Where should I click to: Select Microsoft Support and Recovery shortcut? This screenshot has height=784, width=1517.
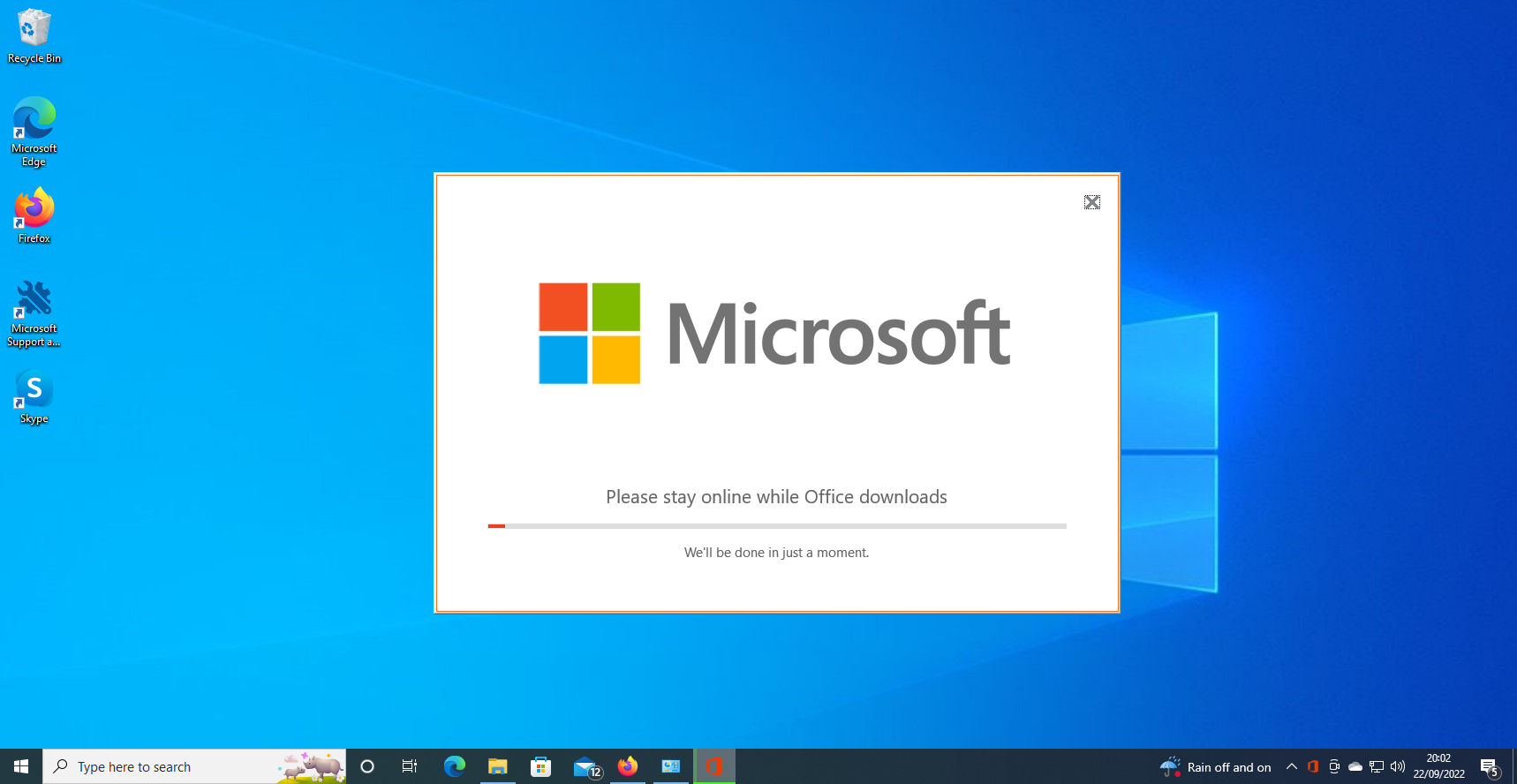[34, 313]
